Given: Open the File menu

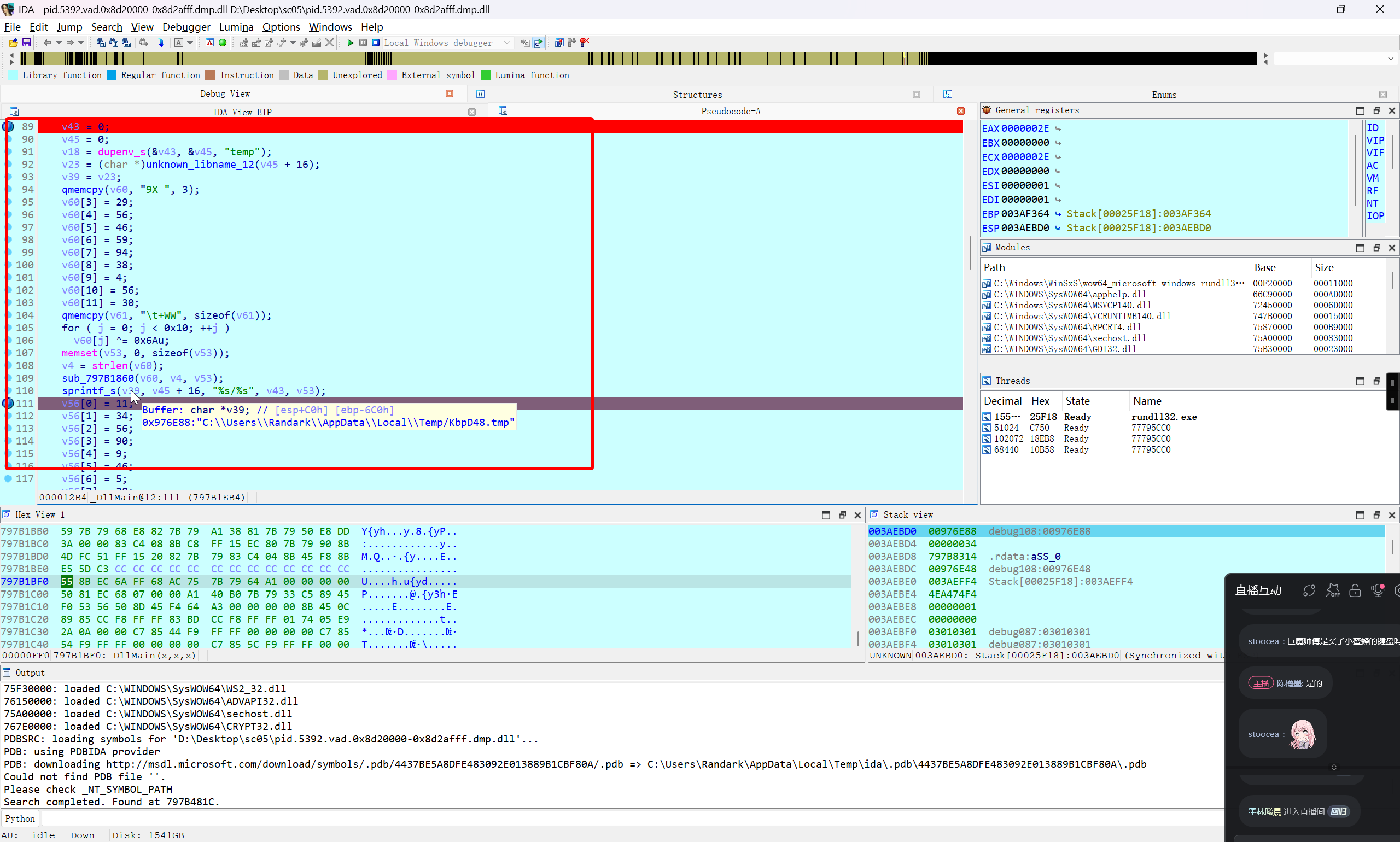Looking at the screenshot, I should pyautogui.click(x=13, y=27).
